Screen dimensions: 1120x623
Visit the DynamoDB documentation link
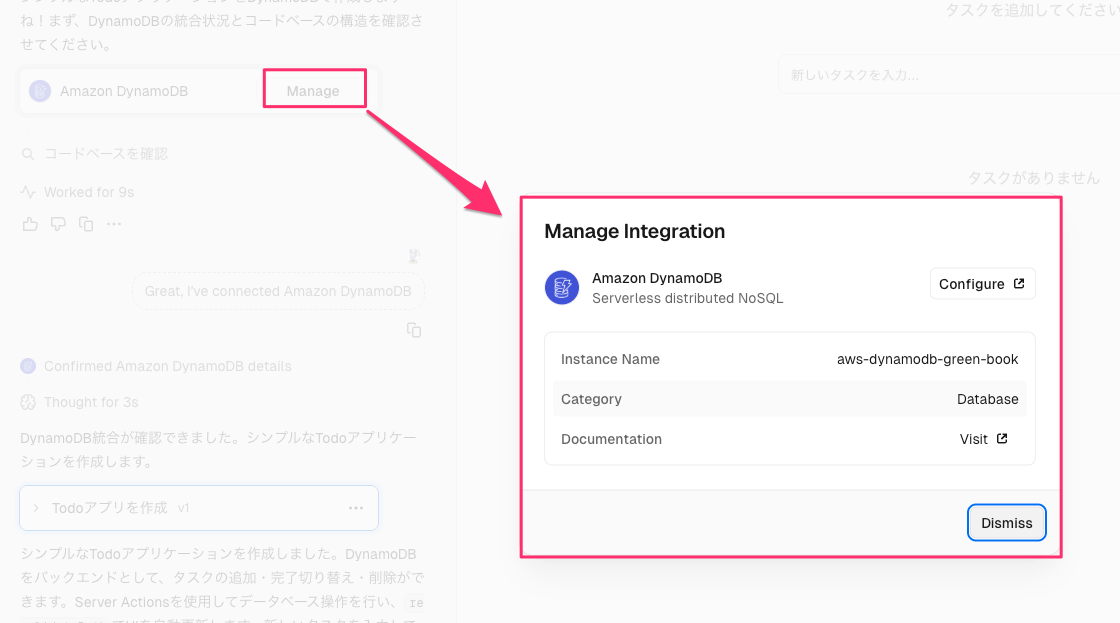coord(983,439)
